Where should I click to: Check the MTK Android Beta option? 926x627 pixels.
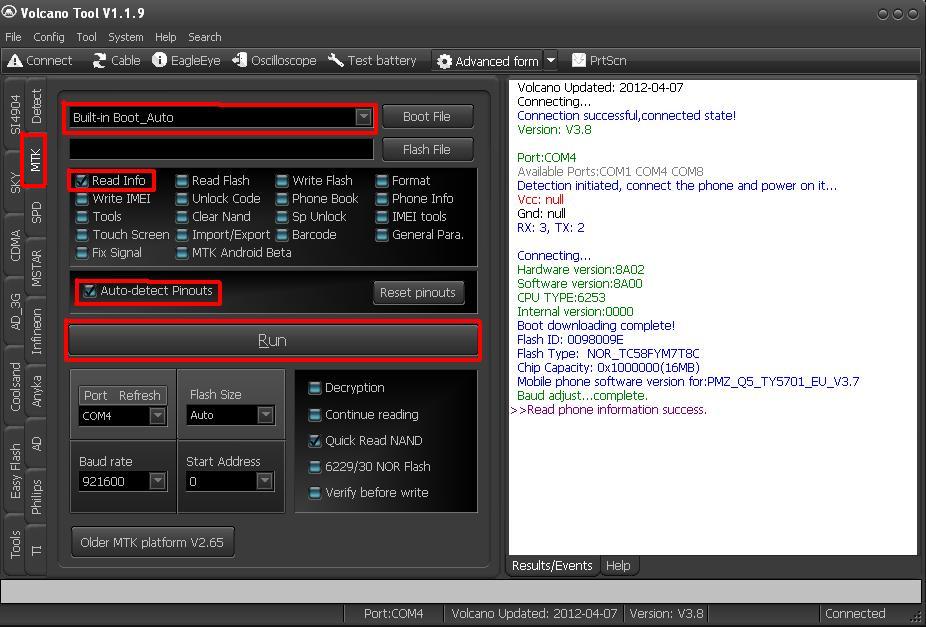[182, 253]
